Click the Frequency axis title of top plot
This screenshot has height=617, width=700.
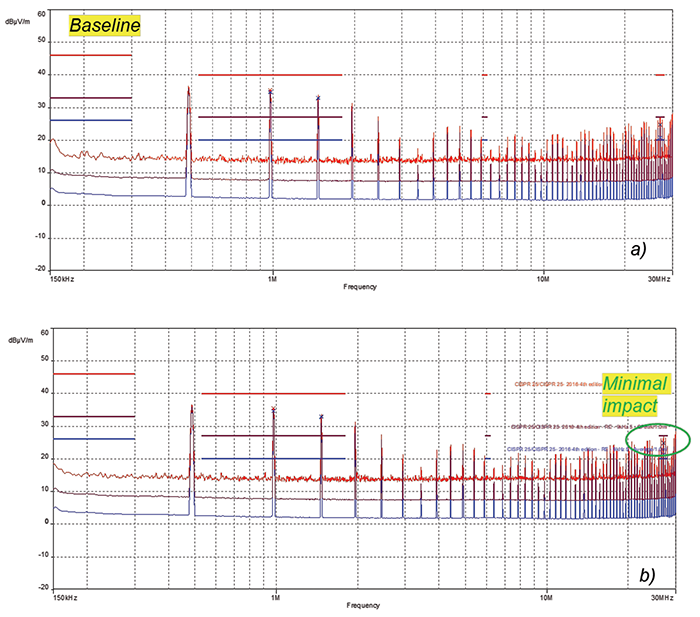361,287
